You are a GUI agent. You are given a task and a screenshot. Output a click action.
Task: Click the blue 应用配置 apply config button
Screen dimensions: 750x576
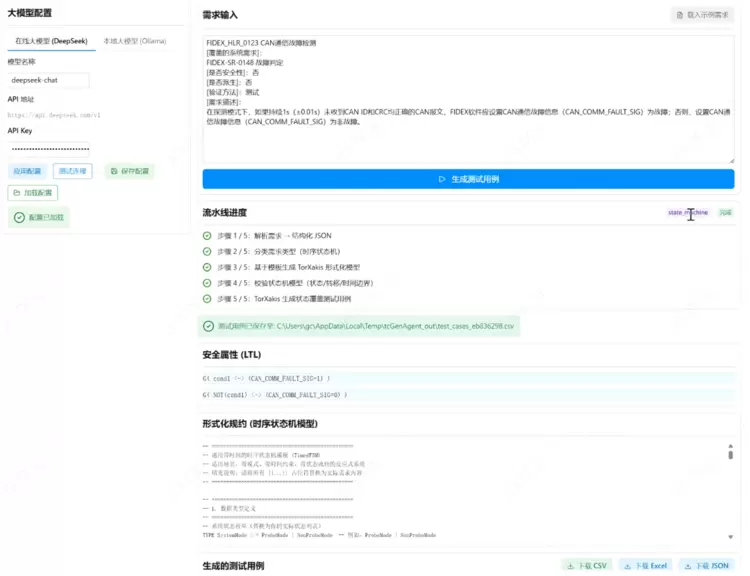point(27,171)
